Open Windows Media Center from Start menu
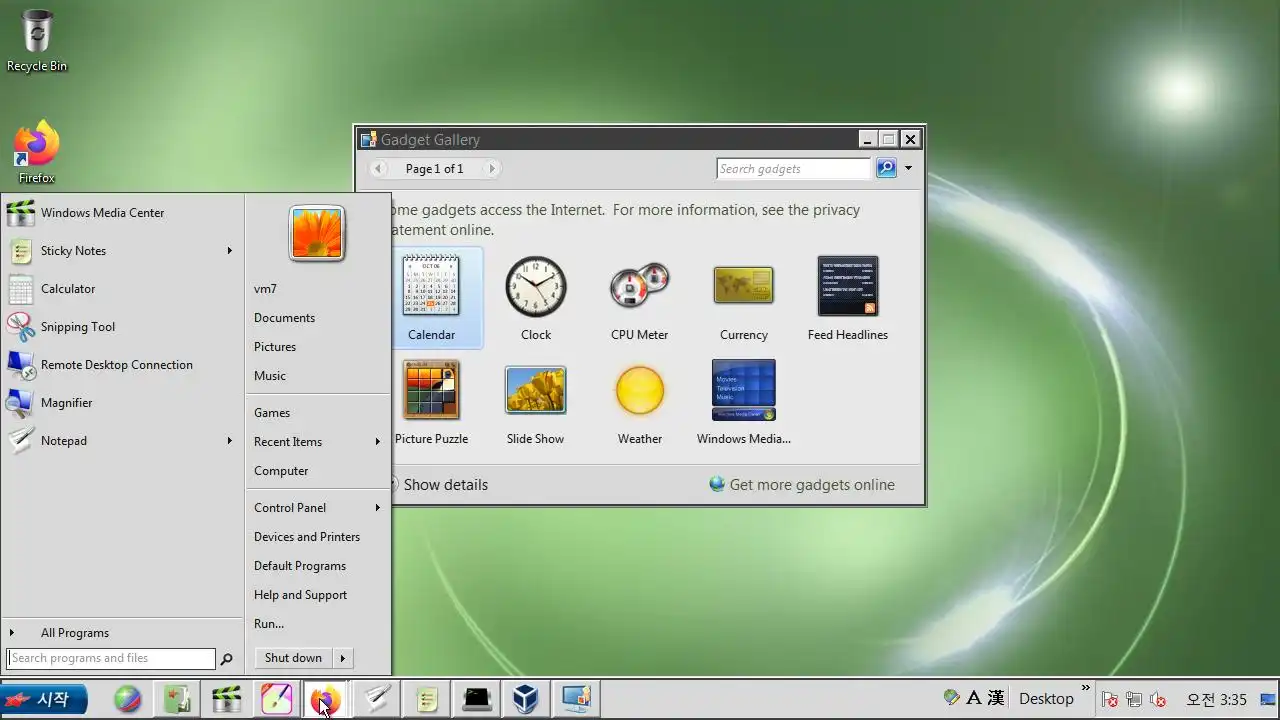 122,213
